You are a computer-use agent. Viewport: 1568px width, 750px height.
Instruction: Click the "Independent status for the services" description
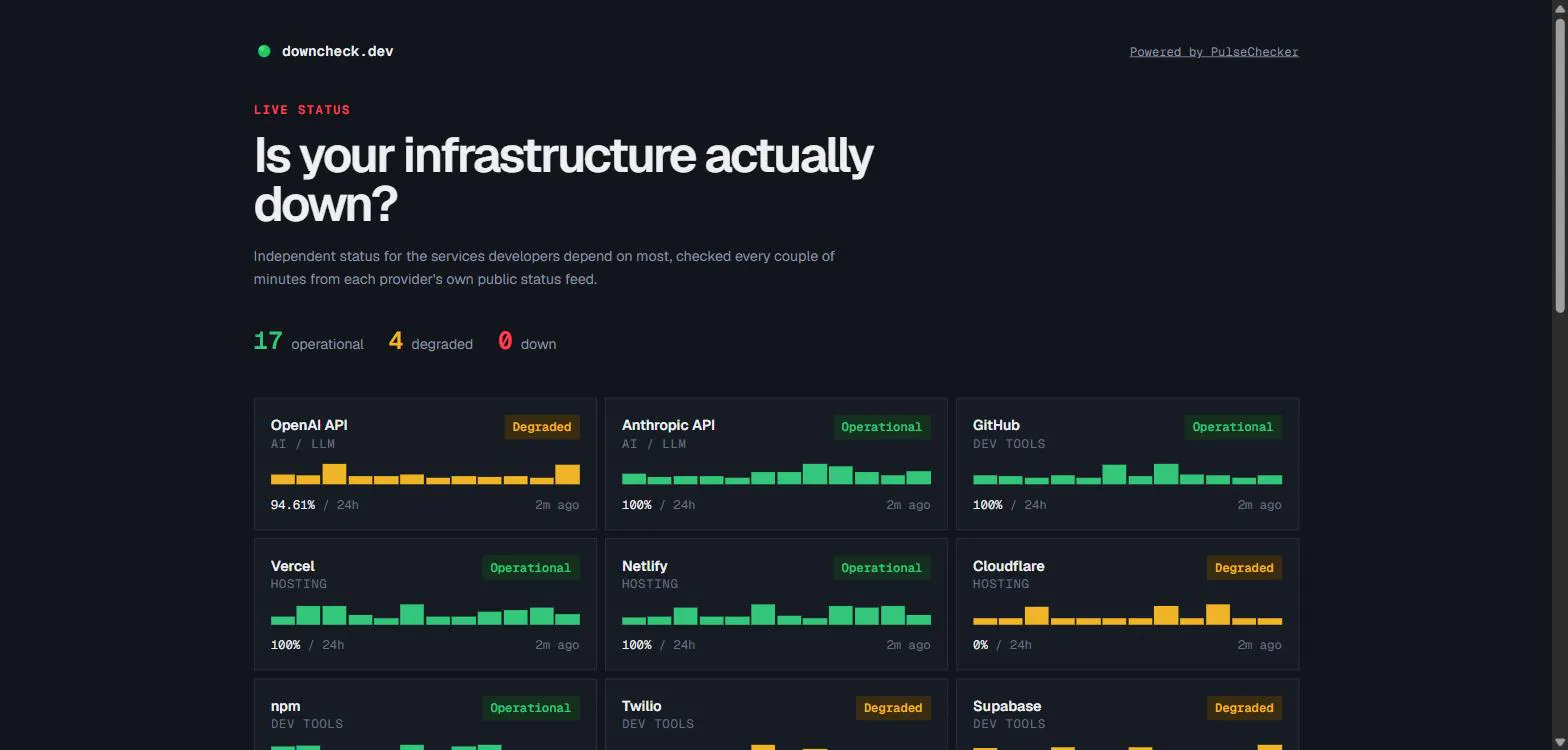tap(544, 268)
